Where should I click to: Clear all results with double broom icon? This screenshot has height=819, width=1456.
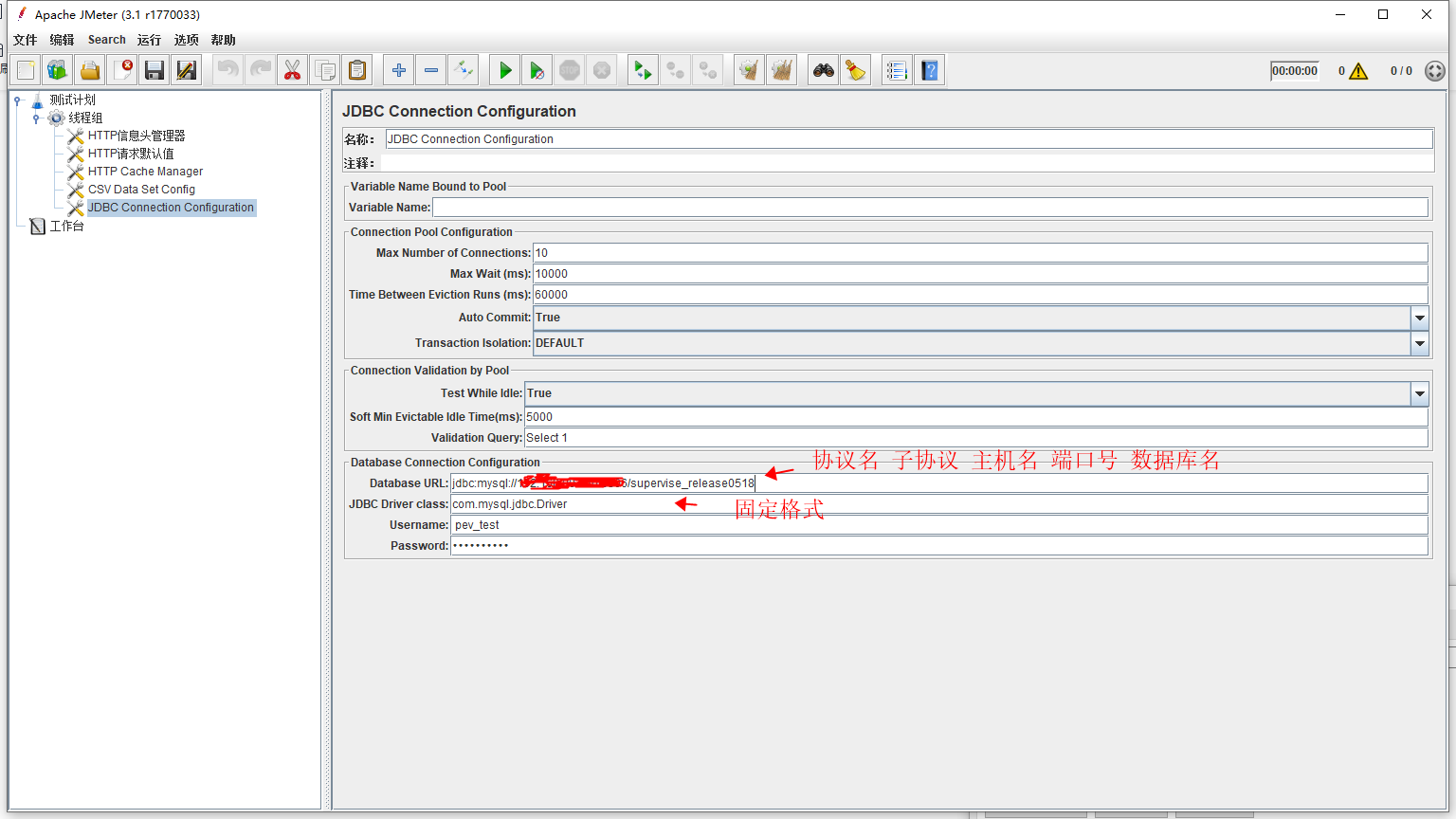[781, 70]
